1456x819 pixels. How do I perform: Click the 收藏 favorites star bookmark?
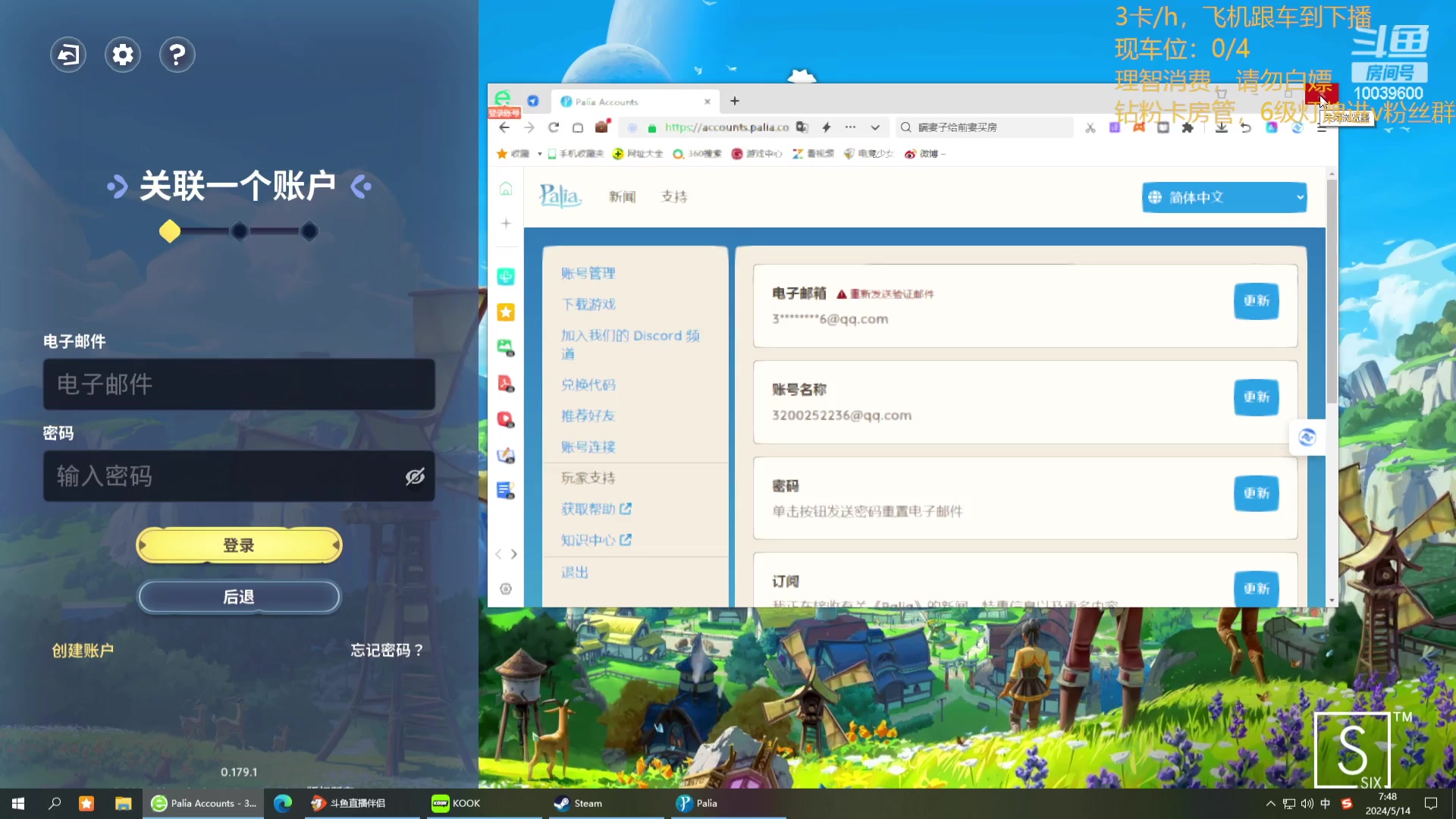(x=513, y=154)
